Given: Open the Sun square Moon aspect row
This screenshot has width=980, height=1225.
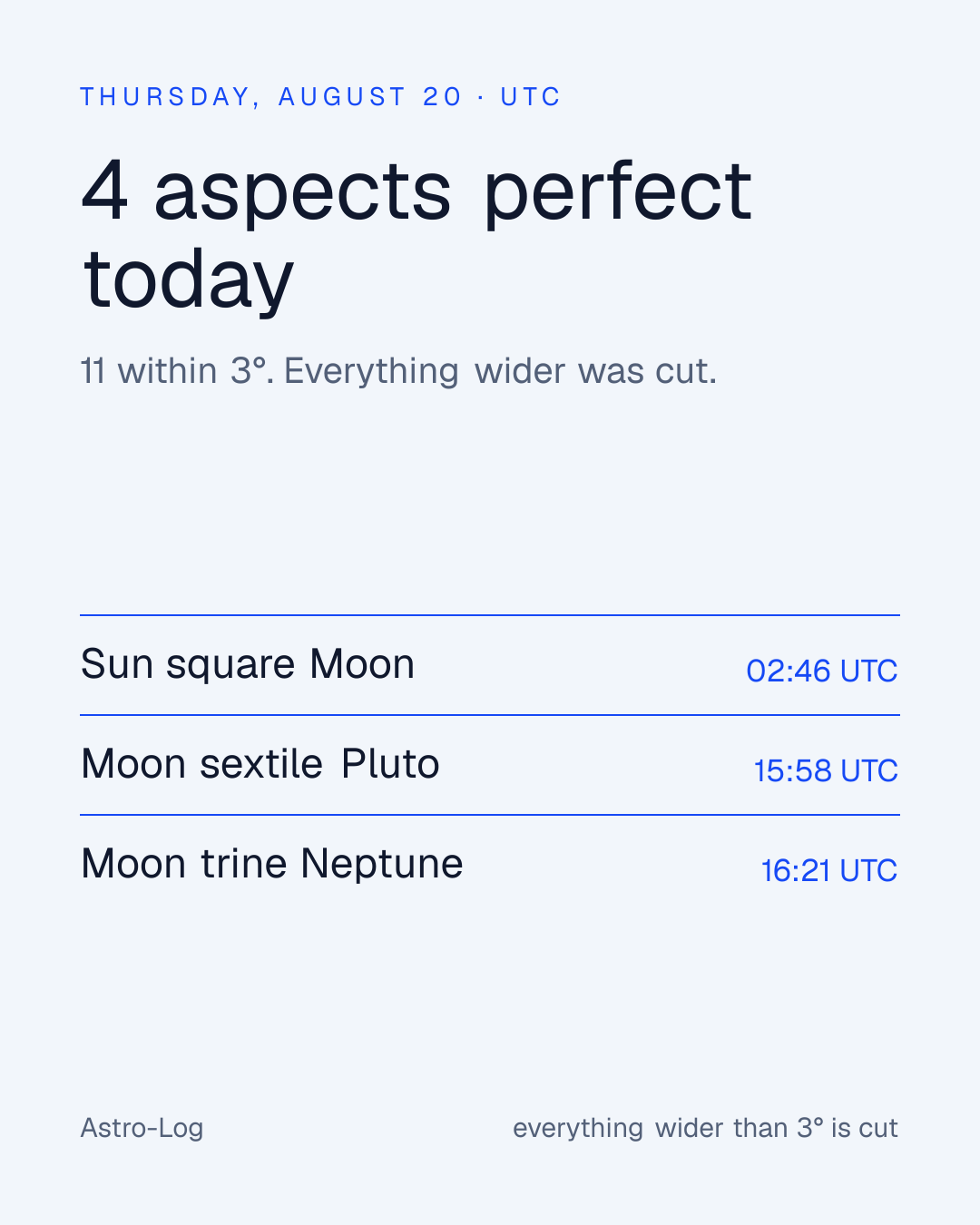Looking at the screenshot, I should pos(490,665).
